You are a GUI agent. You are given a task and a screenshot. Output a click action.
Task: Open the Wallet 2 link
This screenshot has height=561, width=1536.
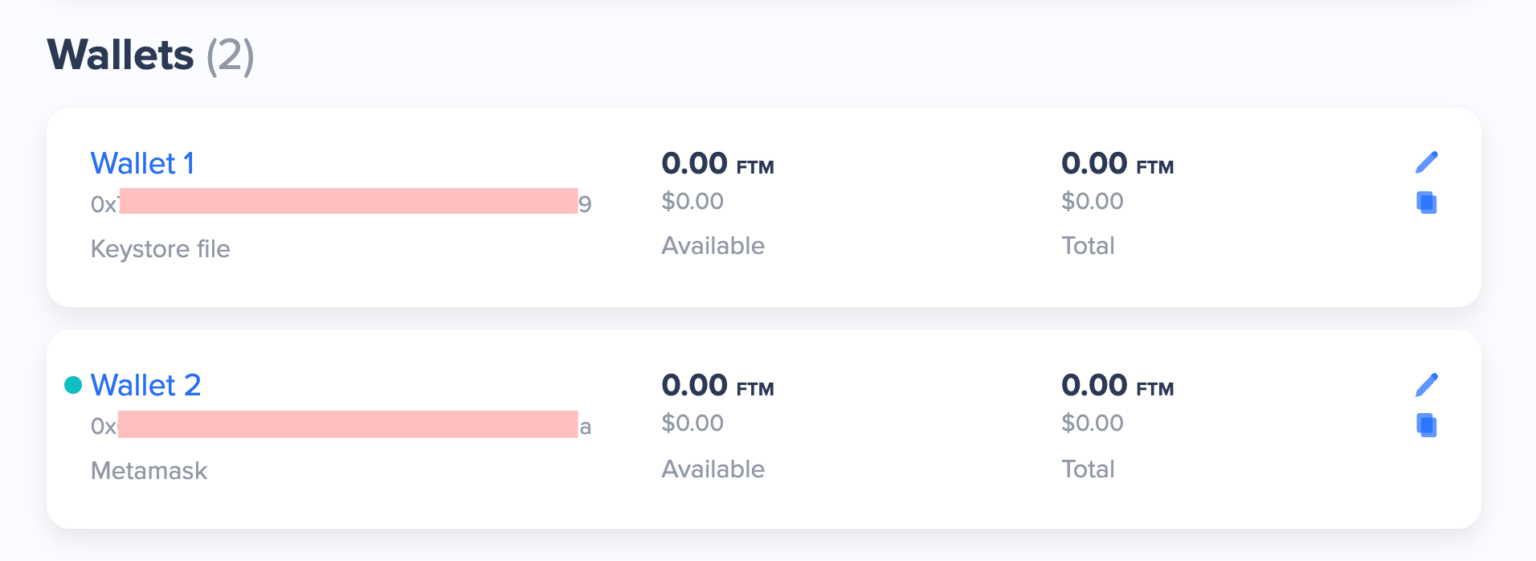coord(145,385)
